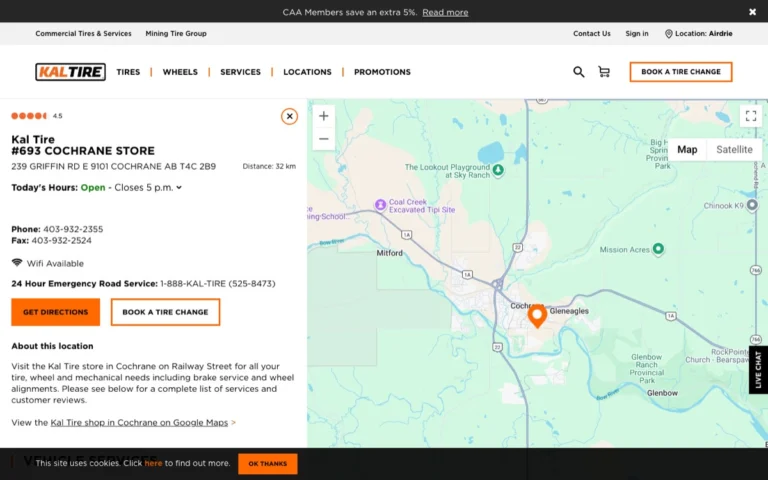The width and height of the screenshot is (768, 480).
Task: Click Coal Creek Excavated Tipi Site marker
Action: (380, 205)
